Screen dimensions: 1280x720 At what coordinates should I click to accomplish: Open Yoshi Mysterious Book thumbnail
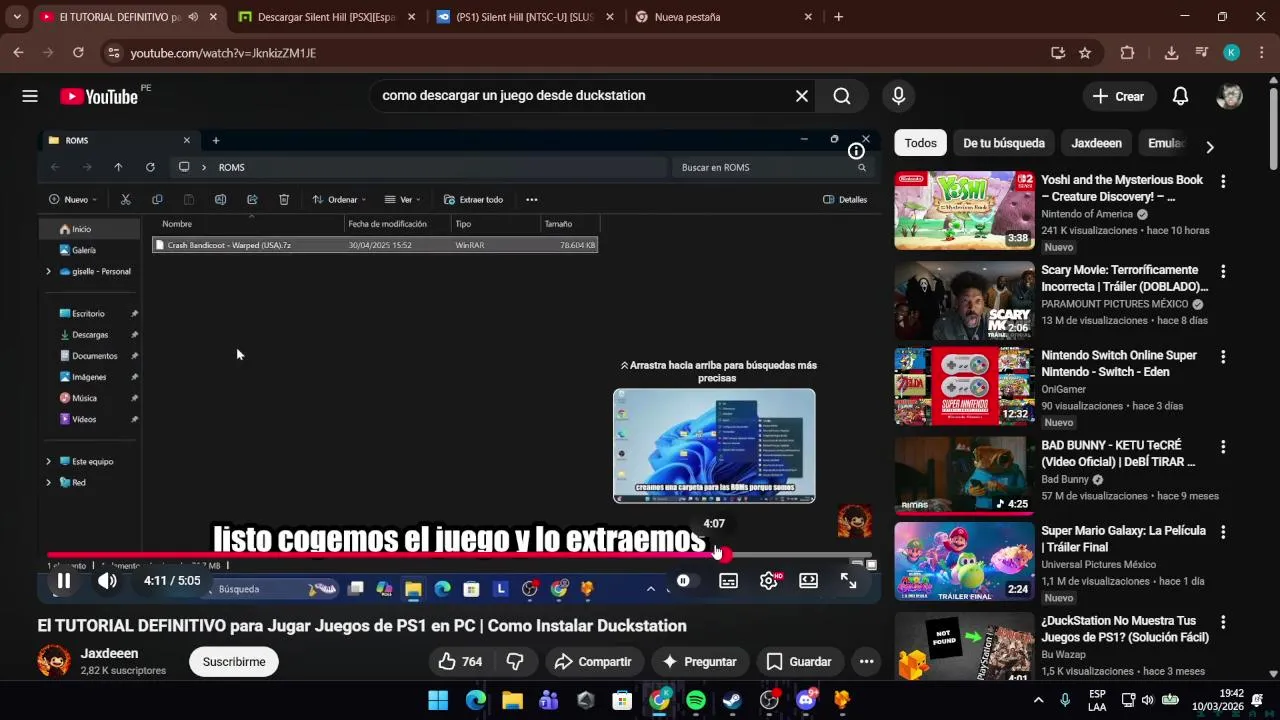pyautogui.click(x=964, y=210)
